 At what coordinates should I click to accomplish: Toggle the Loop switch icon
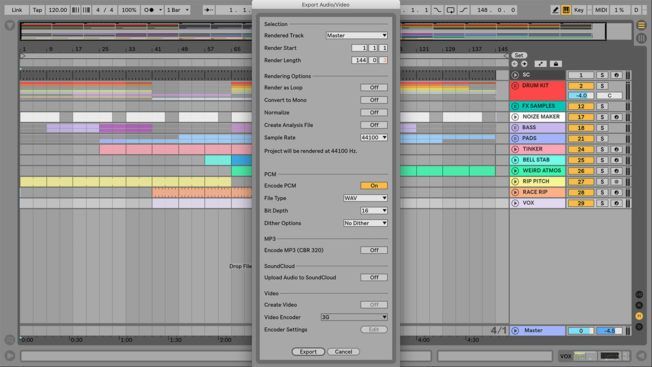(x=450, y=10)
